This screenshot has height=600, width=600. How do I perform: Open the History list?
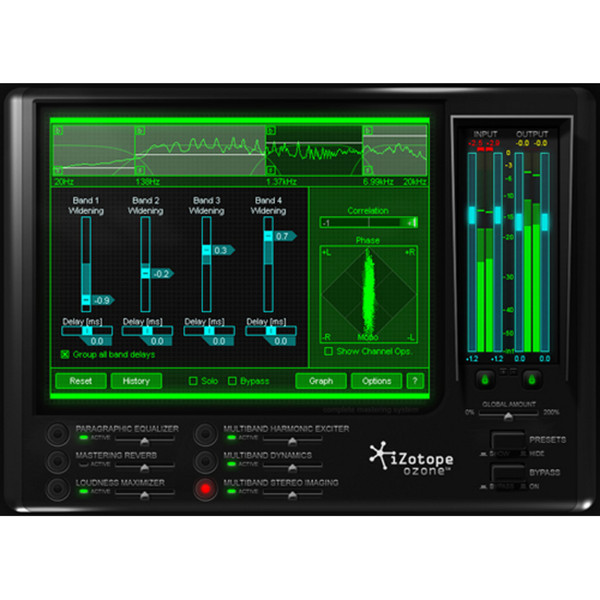pyautogui.click(x=136, y=381)
